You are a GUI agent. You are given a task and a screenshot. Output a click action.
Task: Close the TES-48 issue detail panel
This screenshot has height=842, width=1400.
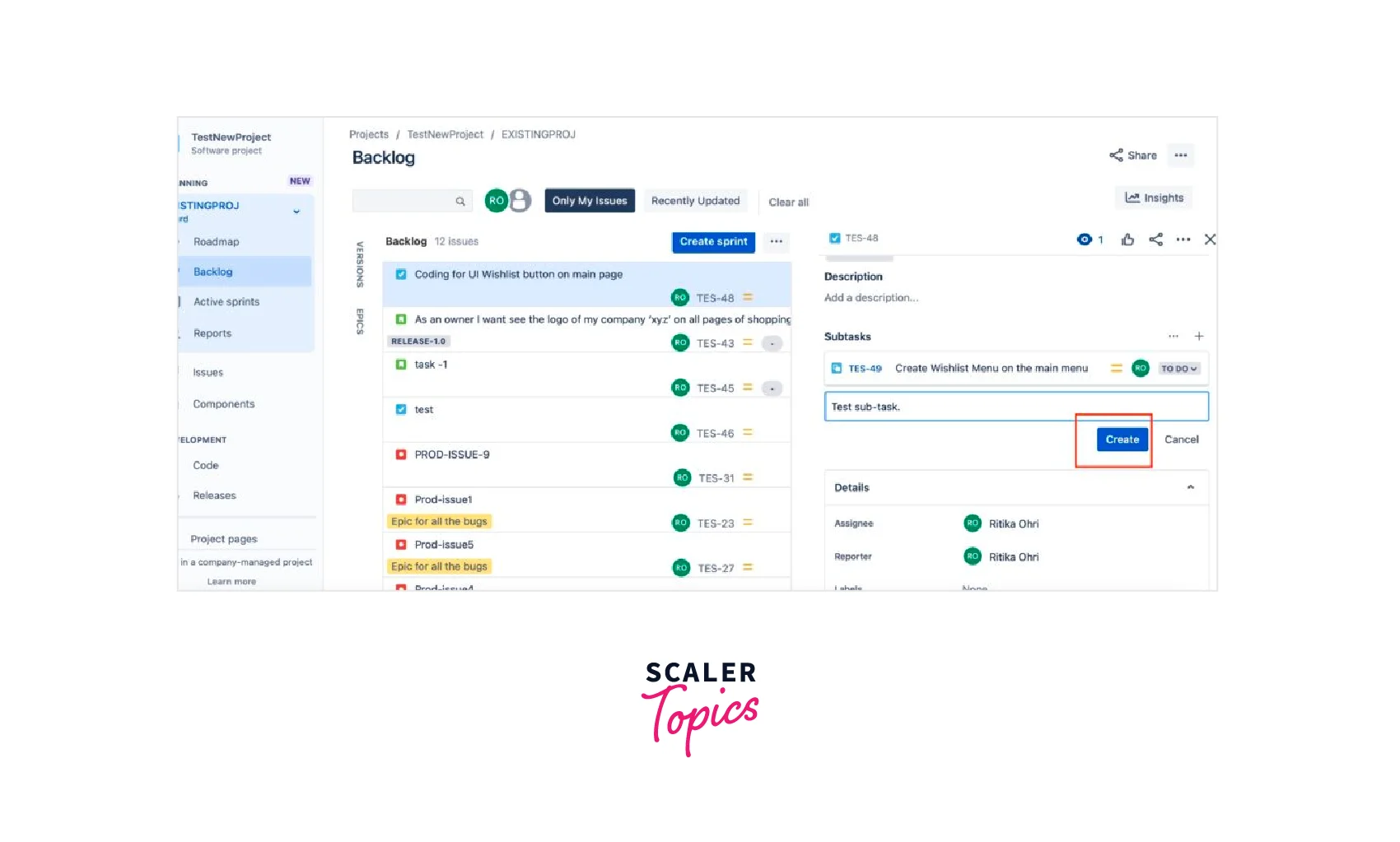point(1210,240)
